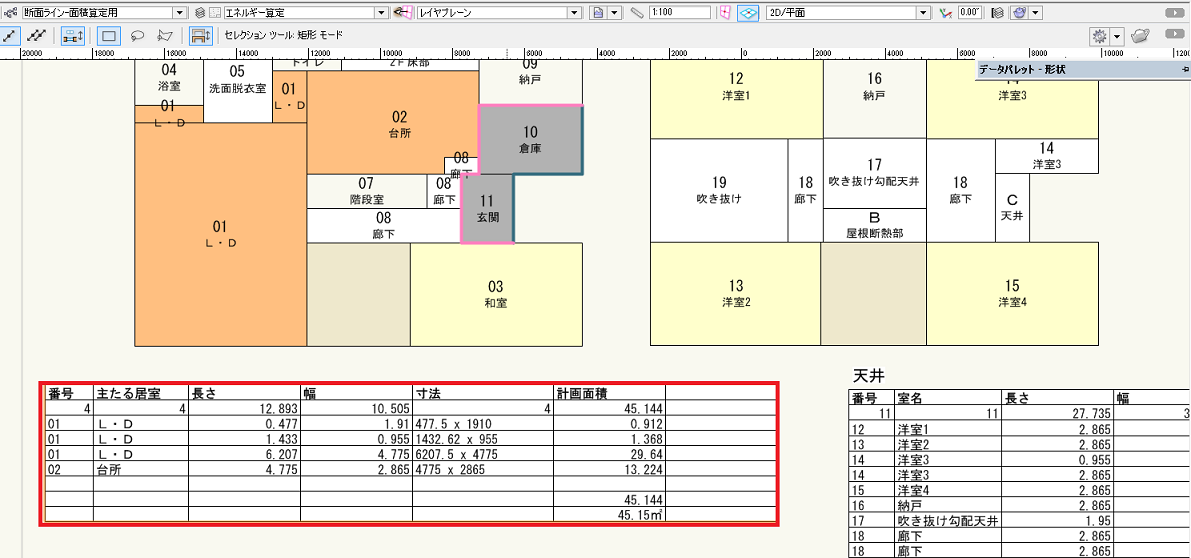
Task: Open the tool preferences gear icon
Action: click(x=1100, y=35)
